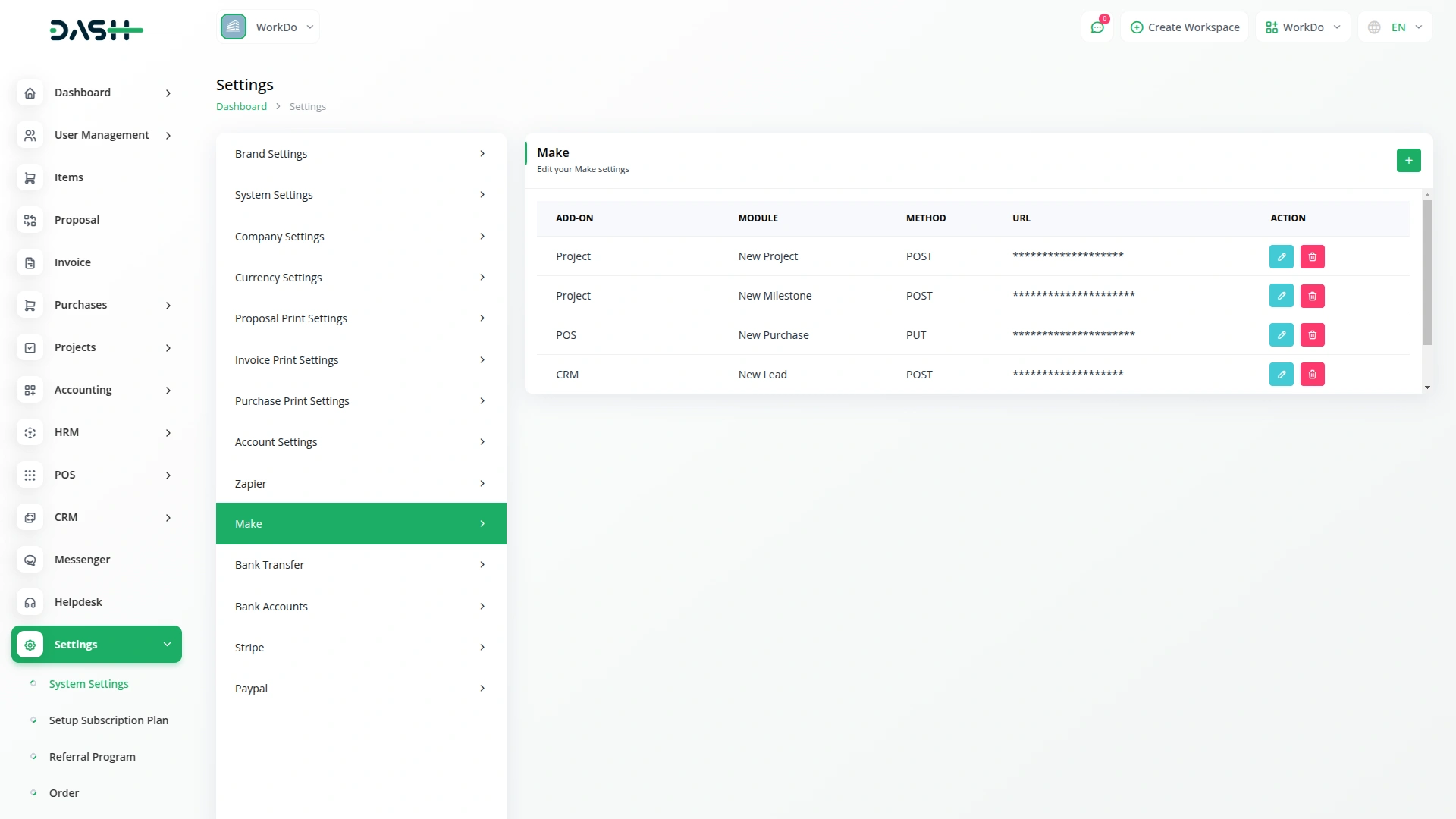Click the Make table vertical scrollbar
The image size is (1456, 819).
click(1427, 273)
